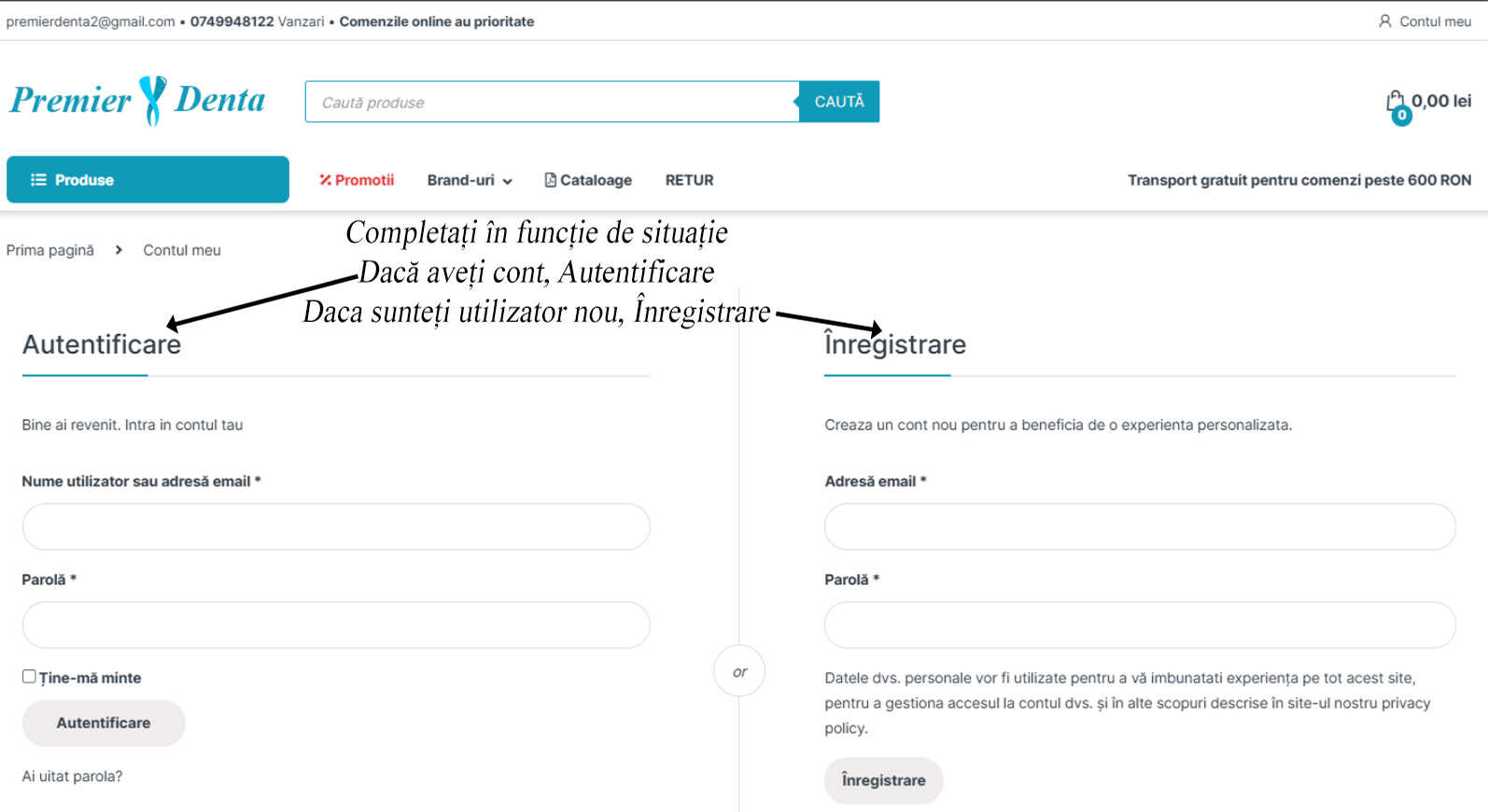This screenshot has height=812, width=1488.
Task: Open the shopping cart bag icon
Action: point(1396,101)
